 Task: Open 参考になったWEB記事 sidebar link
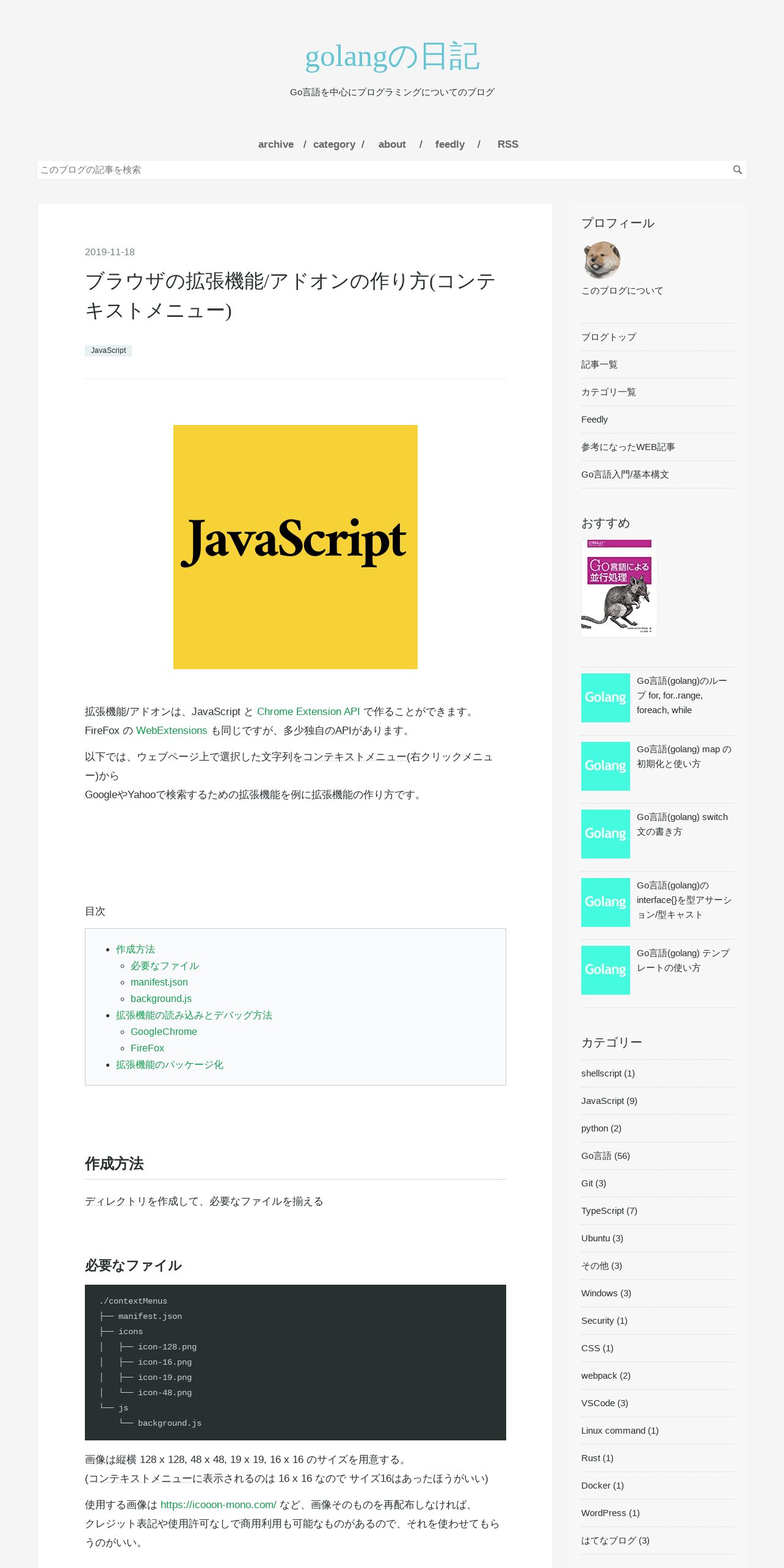(x=628, y=447)
